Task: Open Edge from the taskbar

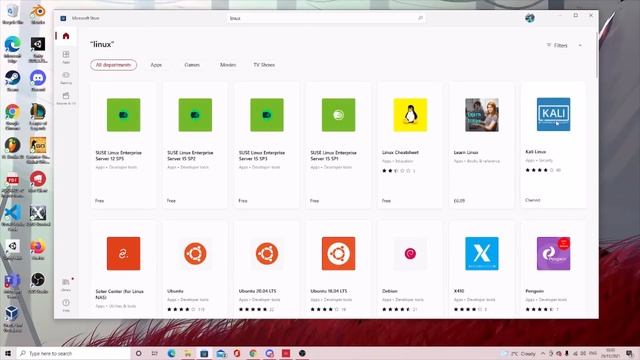Action: click(x=171, y=353)
